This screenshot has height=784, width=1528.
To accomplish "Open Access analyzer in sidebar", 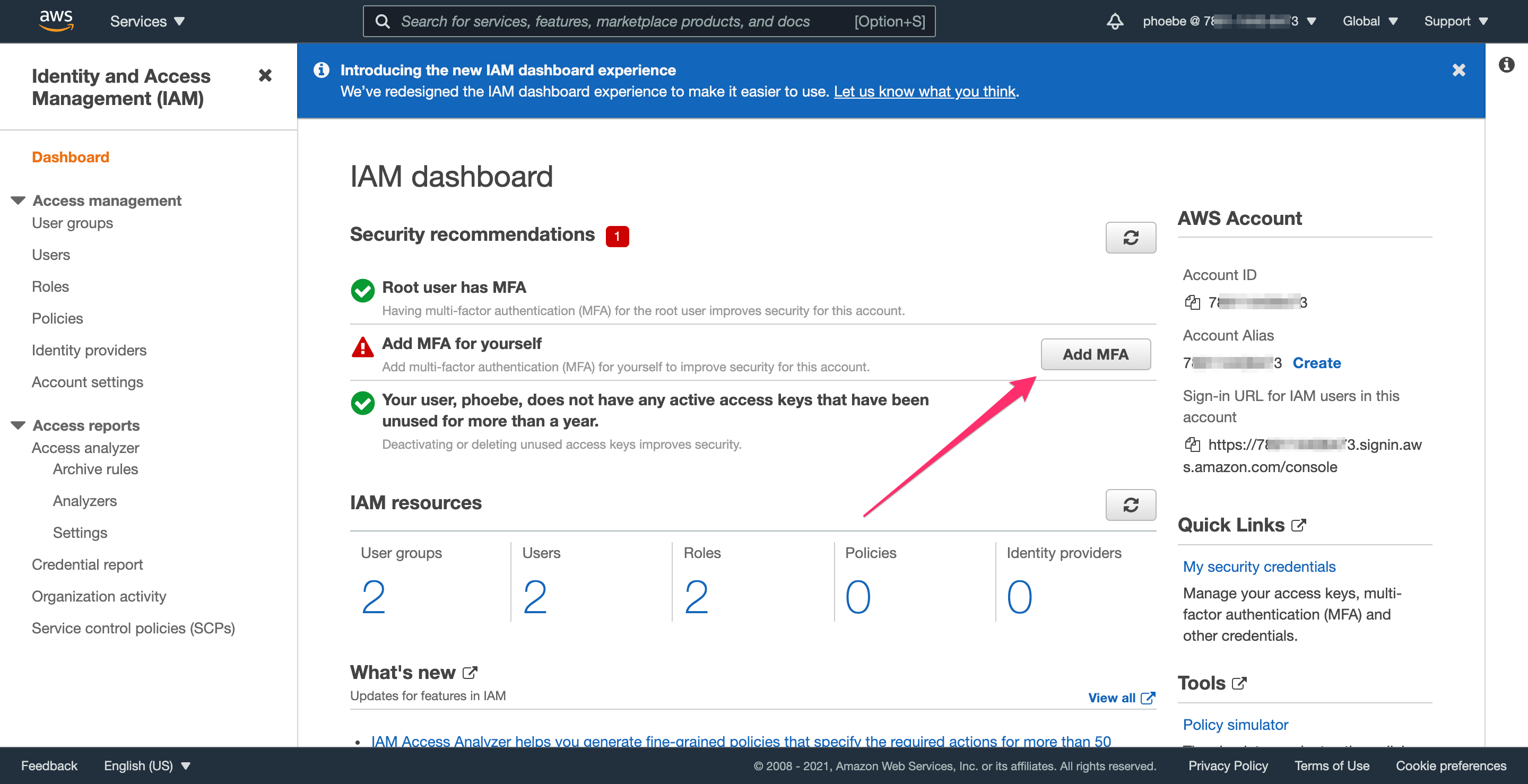I will [85, 448].
